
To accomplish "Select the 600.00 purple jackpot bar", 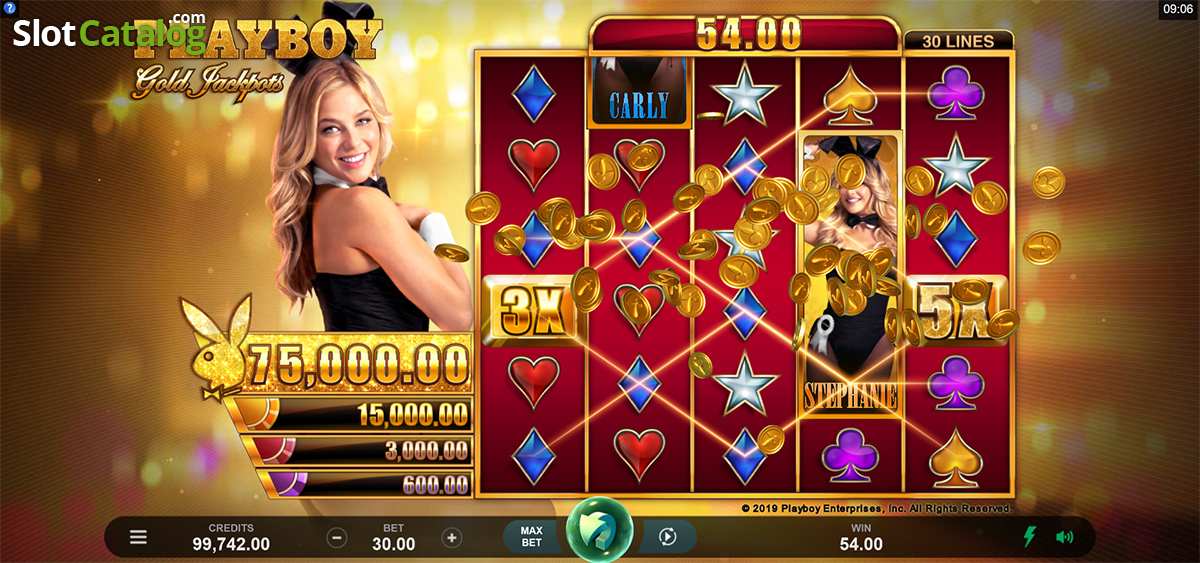I will 364,484.
